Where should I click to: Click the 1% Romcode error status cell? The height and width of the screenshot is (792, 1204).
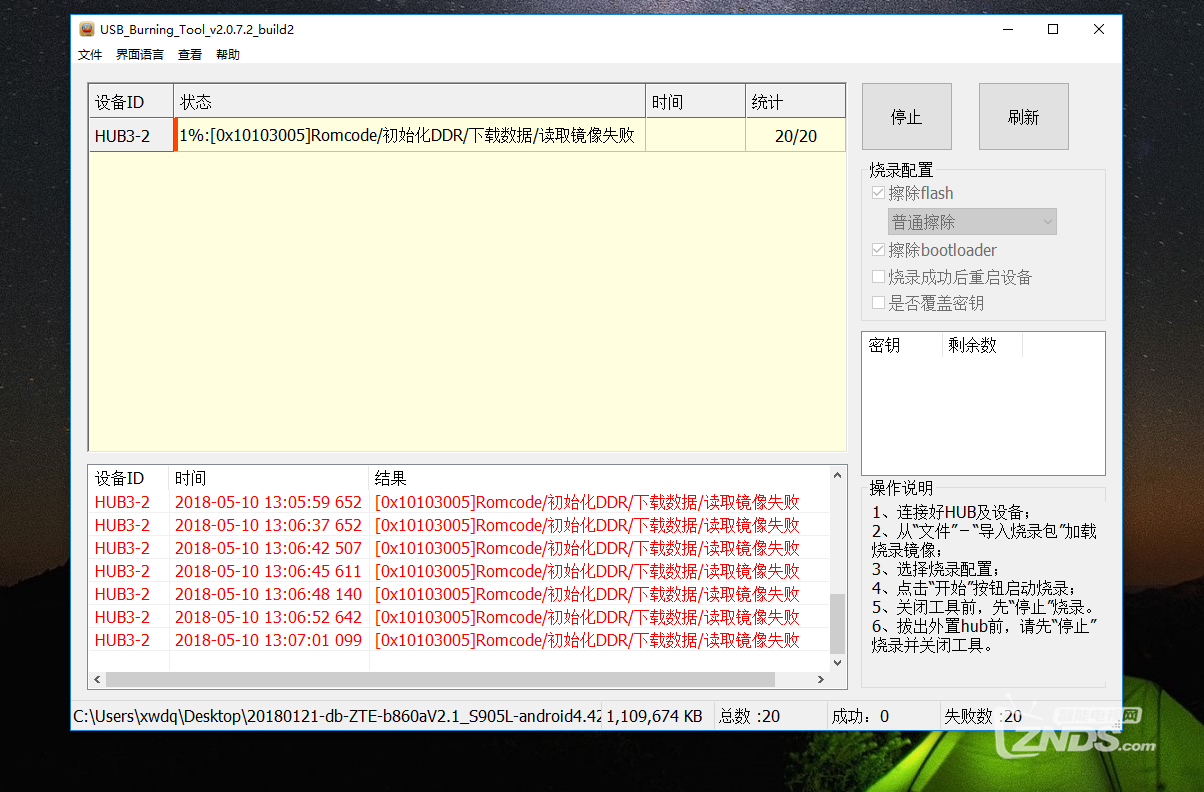(411, 136)
